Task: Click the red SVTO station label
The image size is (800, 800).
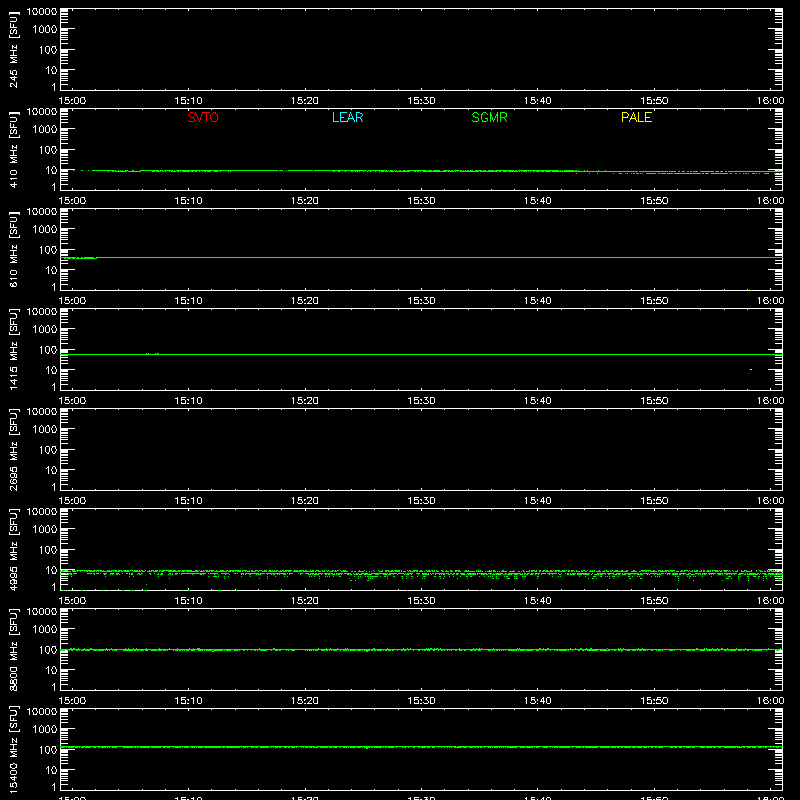Action: coord(203,117)
